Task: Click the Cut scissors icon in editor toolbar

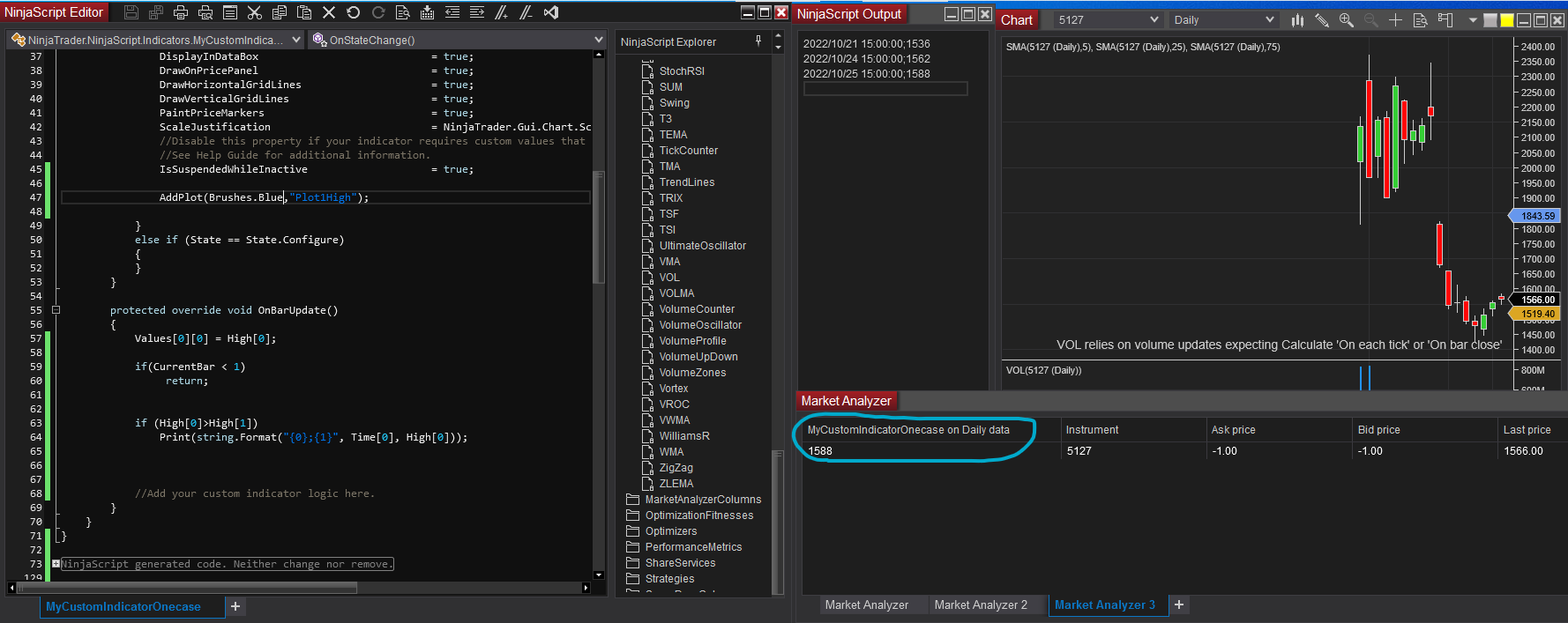Action: (255, 12)
